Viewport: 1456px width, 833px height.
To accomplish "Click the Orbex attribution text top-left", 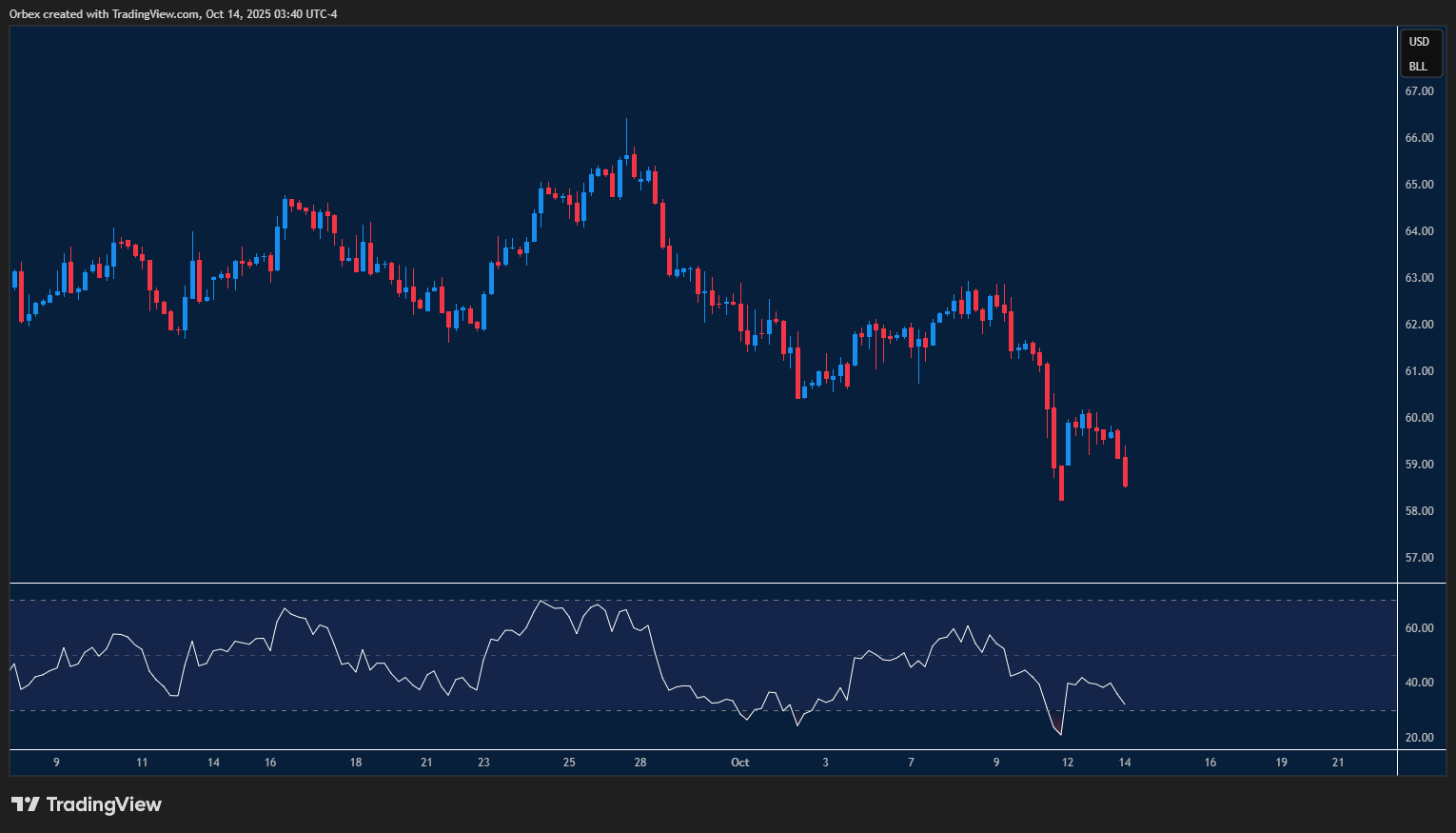I will [x=171, y=13].
